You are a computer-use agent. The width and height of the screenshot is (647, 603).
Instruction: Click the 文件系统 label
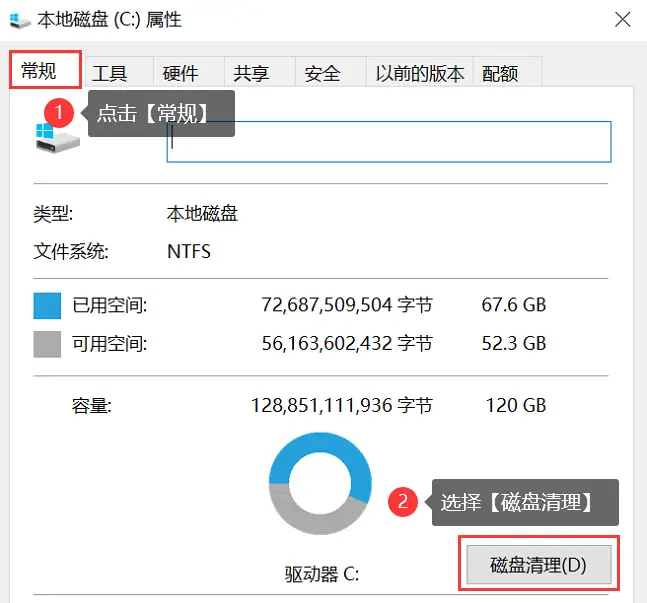click(71, 251)
